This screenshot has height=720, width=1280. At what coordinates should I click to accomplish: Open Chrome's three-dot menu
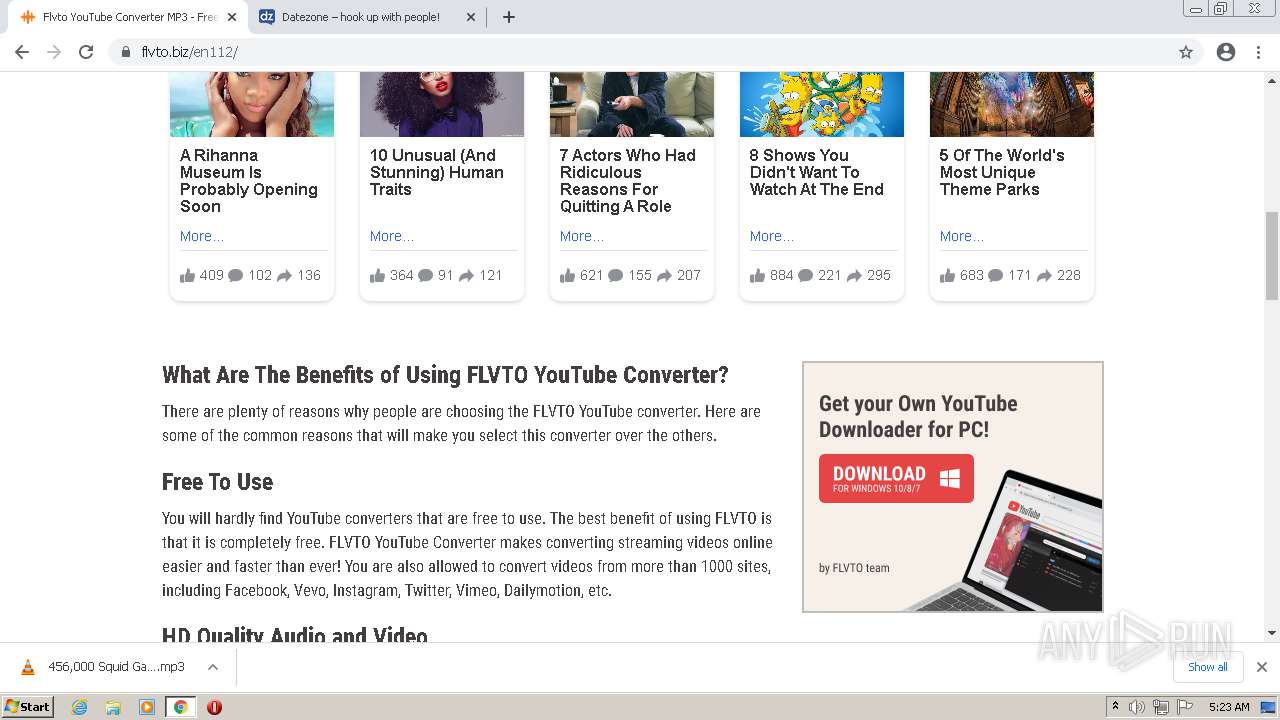point(1258,52)
